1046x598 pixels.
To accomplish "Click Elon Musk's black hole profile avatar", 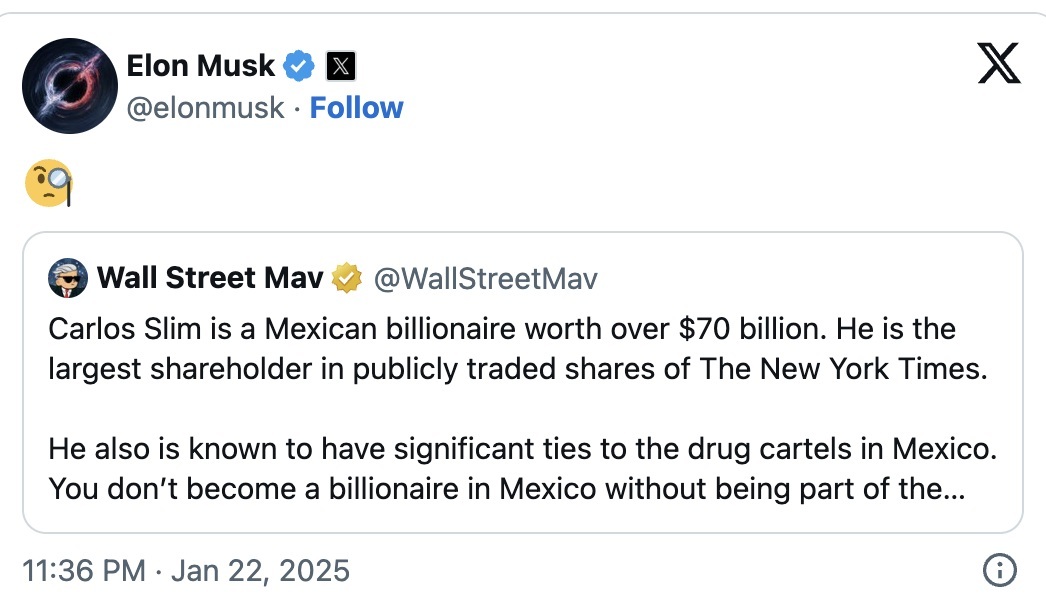I will pos(70,86).
